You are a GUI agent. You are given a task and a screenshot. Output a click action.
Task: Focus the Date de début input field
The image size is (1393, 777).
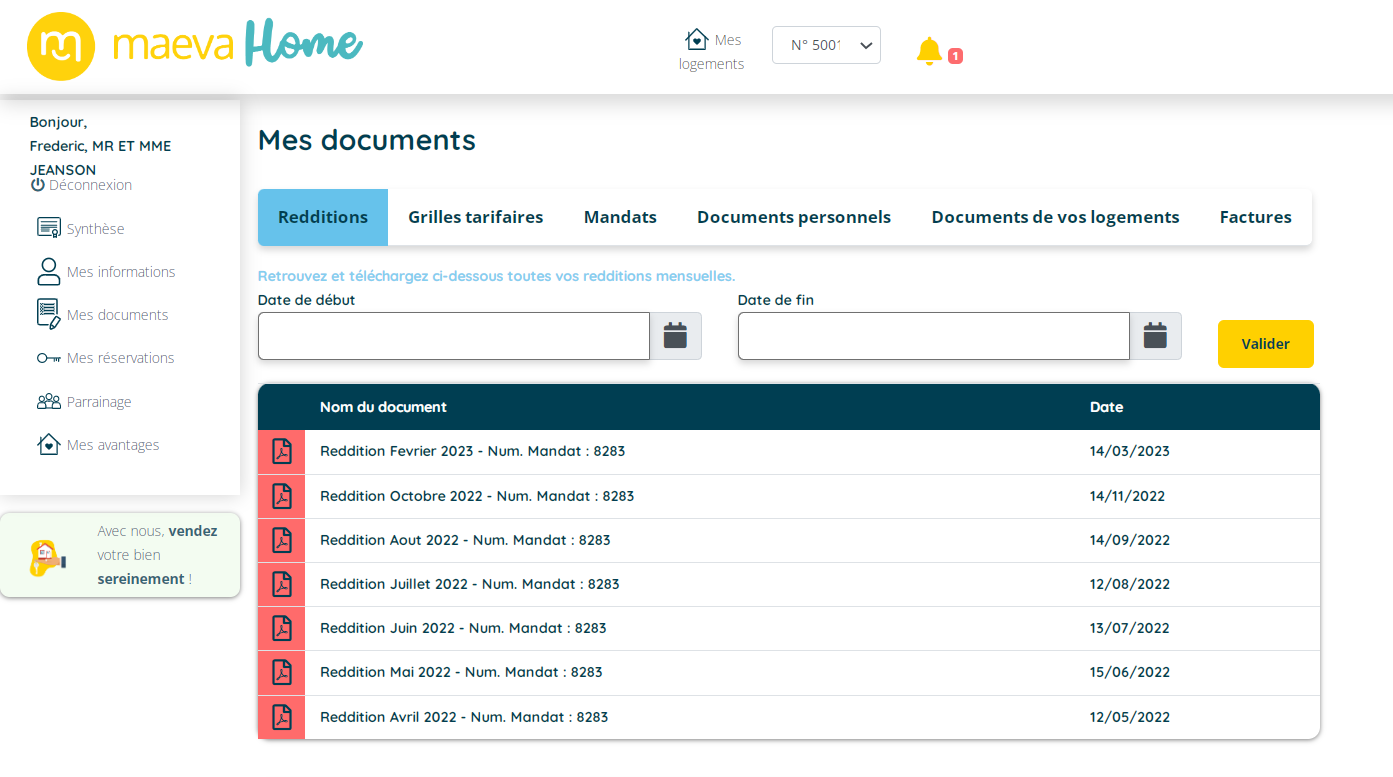point(454,336)
